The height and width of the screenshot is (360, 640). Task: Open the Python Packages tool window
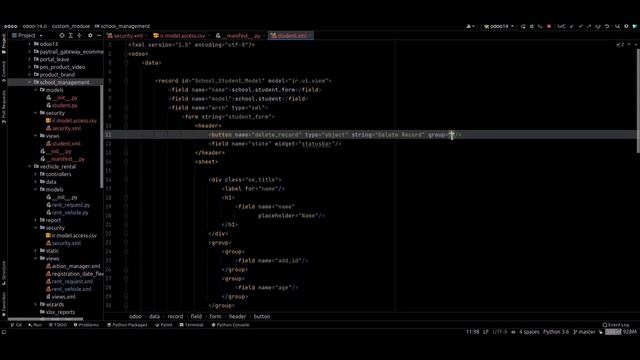pyautogui.click(x=127, y=325)
